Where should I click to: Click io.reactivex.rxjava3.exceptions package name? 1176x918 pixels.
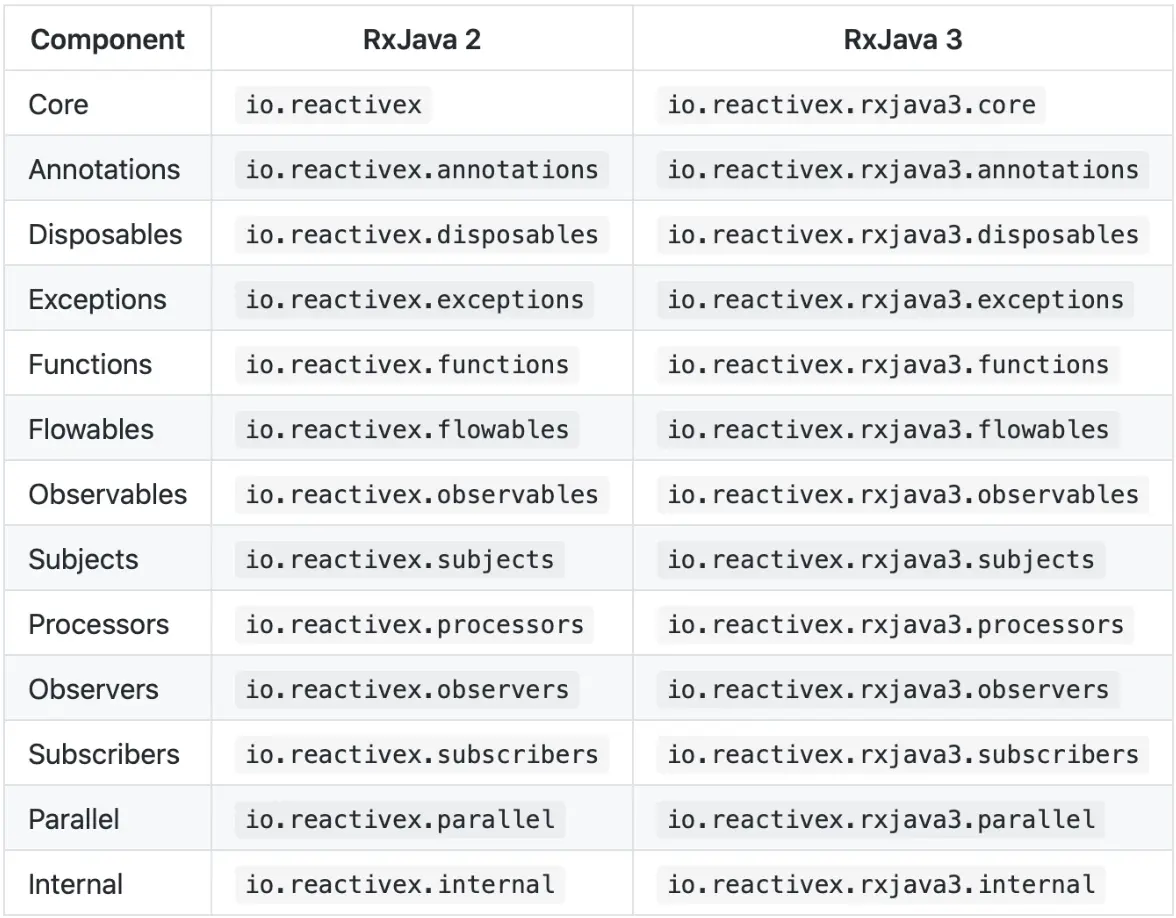pyautogui.click(x=896, y=300)
